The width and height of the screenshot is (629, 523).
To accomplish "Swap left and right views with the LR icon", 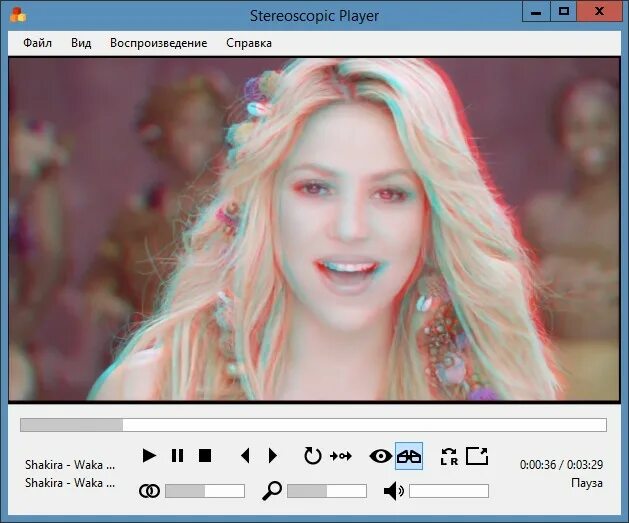I will [x=449, y=456].
